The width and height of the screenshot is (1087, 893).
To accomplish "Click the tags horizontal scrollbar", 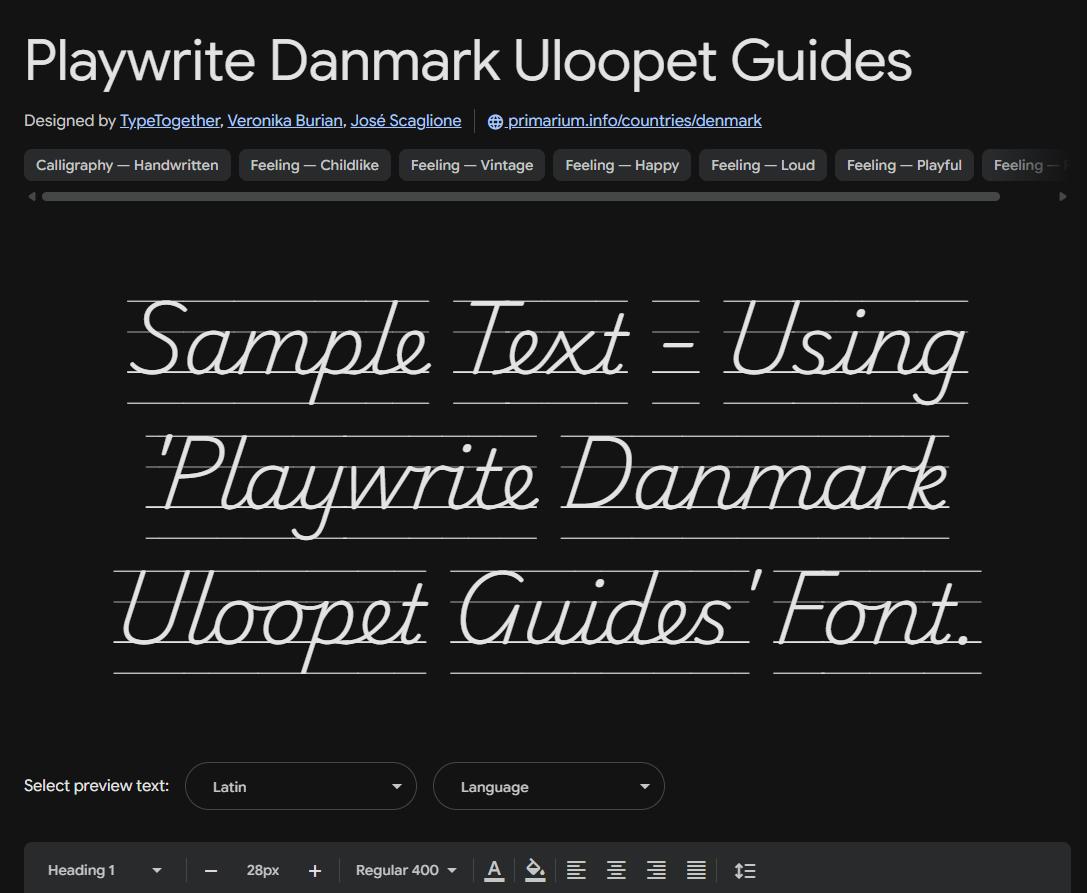I will 521,197.
